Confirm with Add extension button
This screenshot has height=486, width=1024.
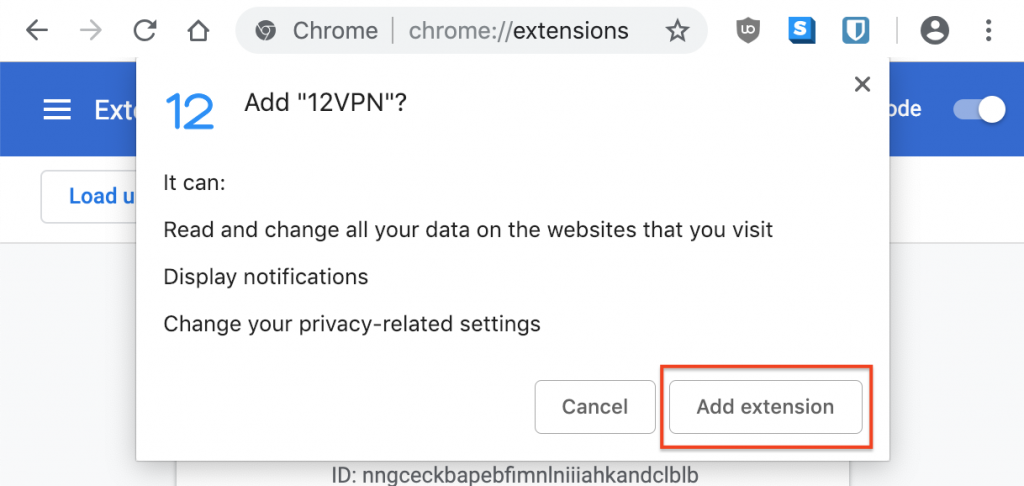click(x=765, y=407)
